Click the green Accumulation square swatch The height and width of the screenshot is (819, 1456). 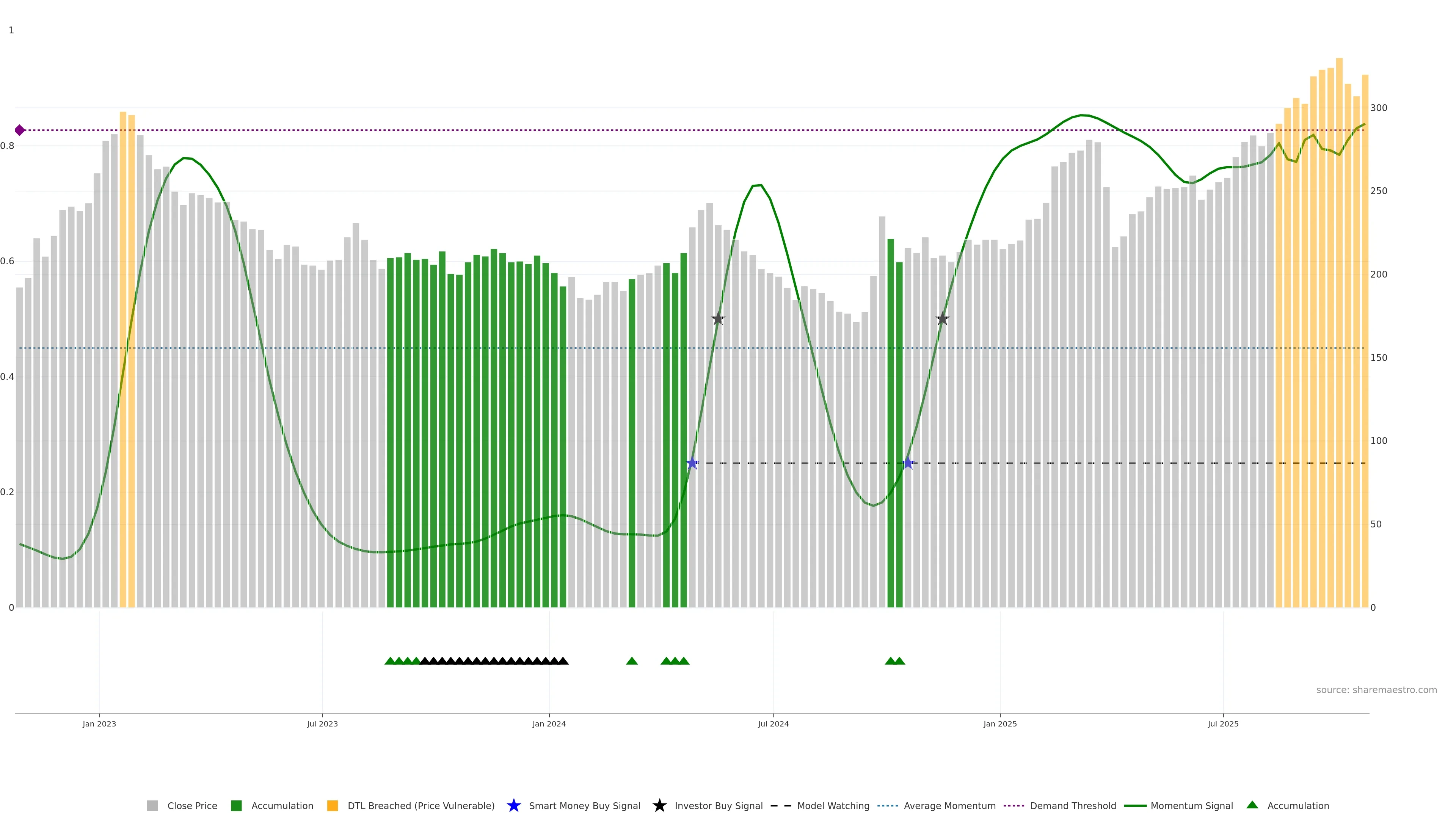[x=236, y=806]
